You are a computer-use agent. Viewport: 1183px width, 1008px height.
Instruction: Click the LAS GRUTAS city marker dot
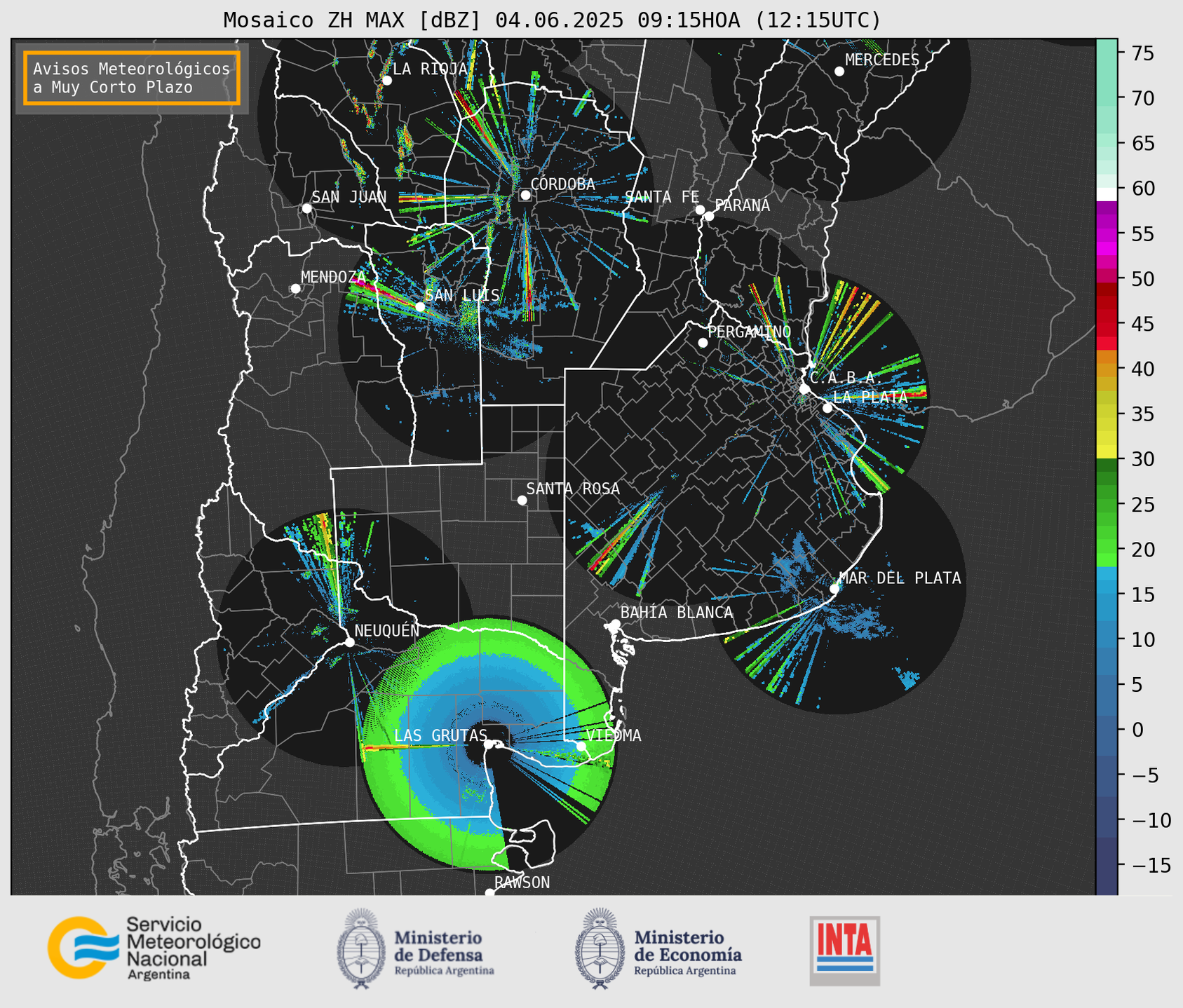(489, 744)
